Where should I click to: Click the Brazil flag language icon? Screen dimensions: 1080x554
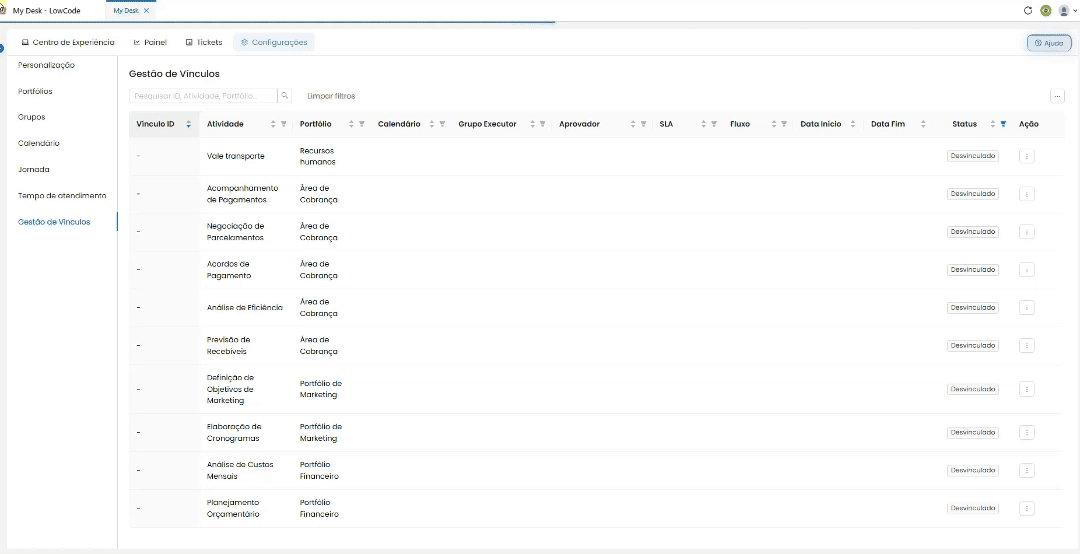tap(1046, 11)
